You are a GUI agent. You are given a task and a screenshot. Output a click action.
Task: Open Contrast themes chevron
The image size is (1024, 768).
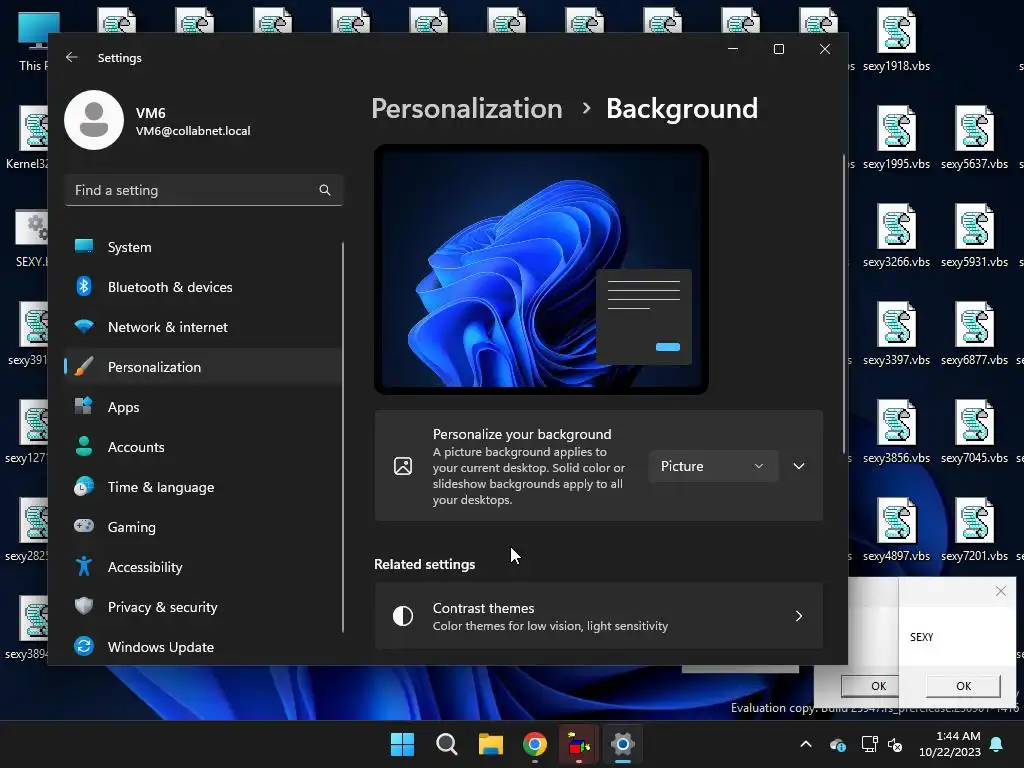pos(799,616)
